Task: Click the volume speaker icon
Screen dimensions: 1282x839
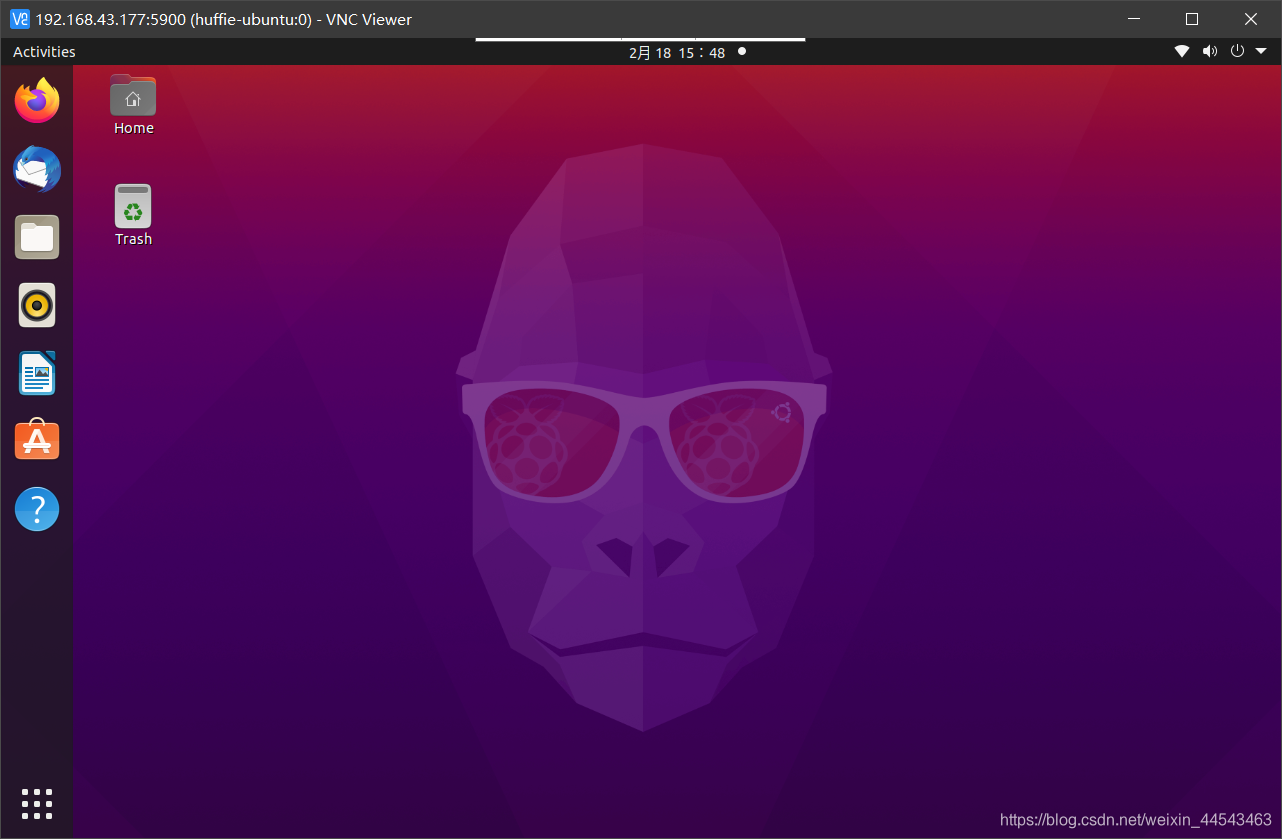Action: [x=1209, y=51]
